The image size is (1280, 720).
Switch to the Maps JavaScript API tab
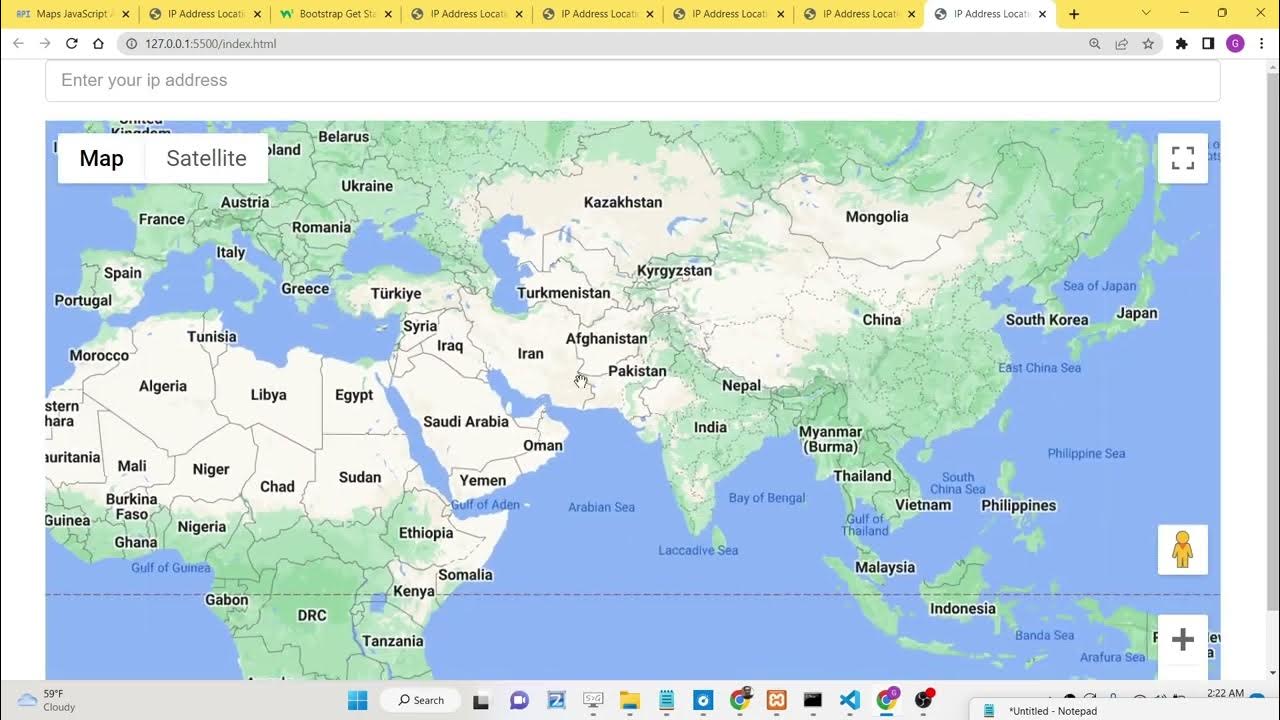point(70,14)
